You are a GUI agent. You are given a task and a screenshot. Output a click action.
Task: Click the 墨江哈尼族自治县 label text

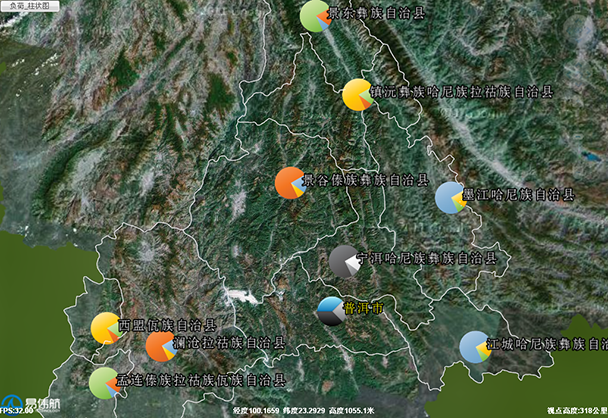coord(518,195)
